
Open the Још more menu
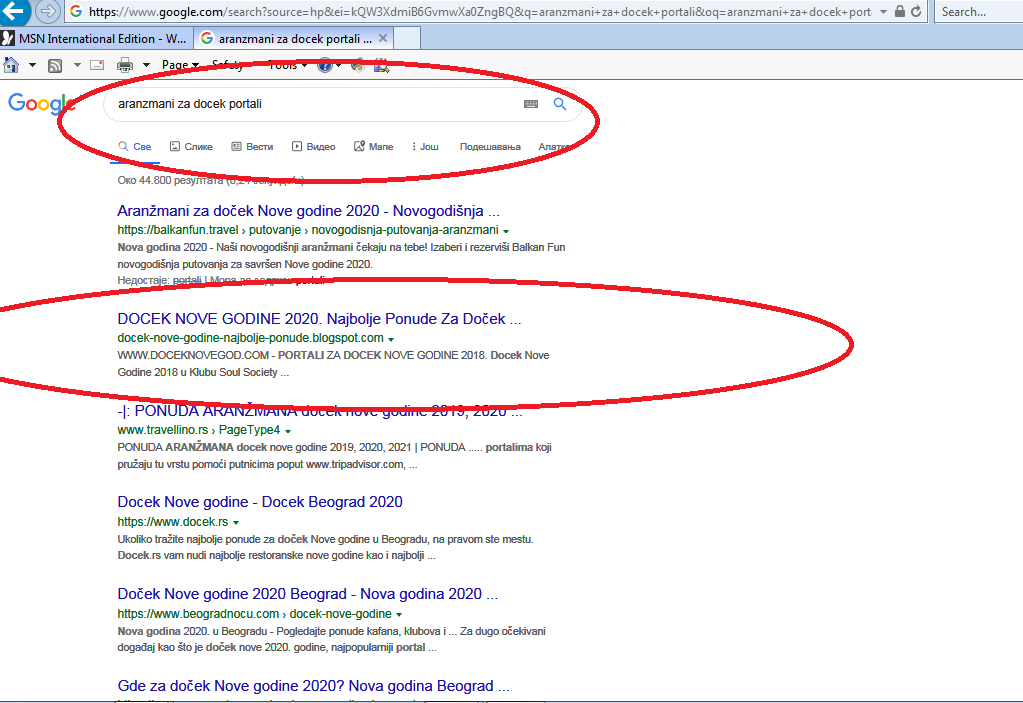click(x=425, y=147)
